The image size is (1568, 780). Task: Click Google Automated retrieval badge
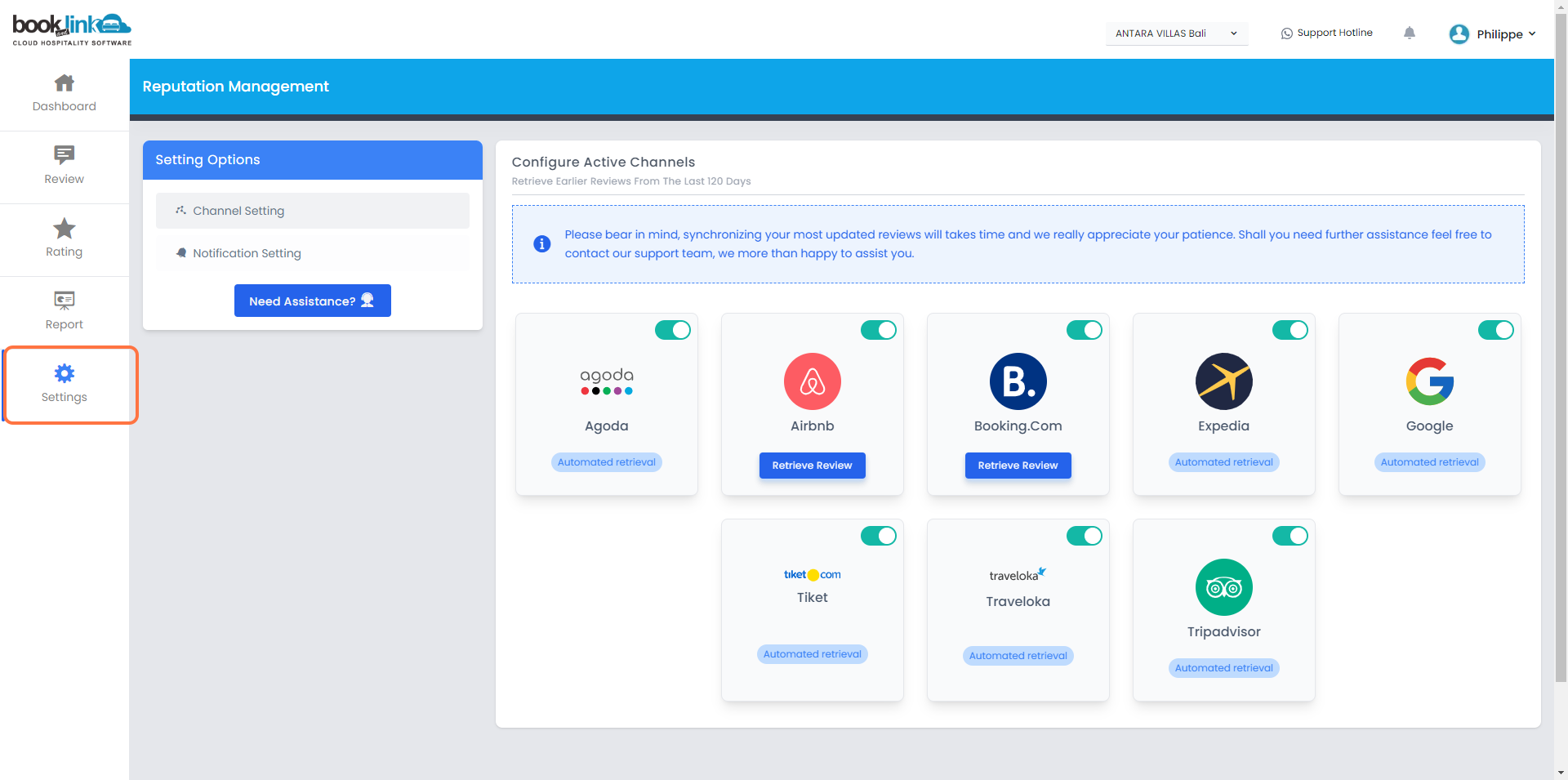(1430, 462)
